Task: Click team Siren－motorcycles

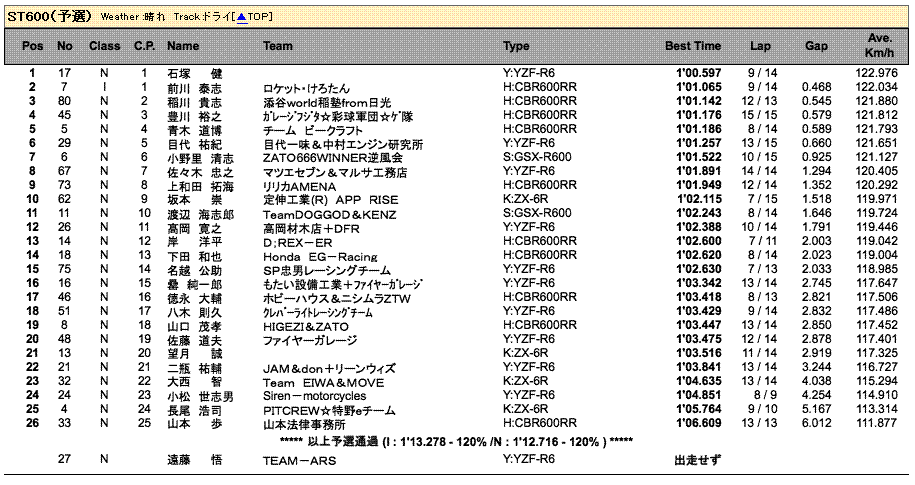Action: coord(315,396)
